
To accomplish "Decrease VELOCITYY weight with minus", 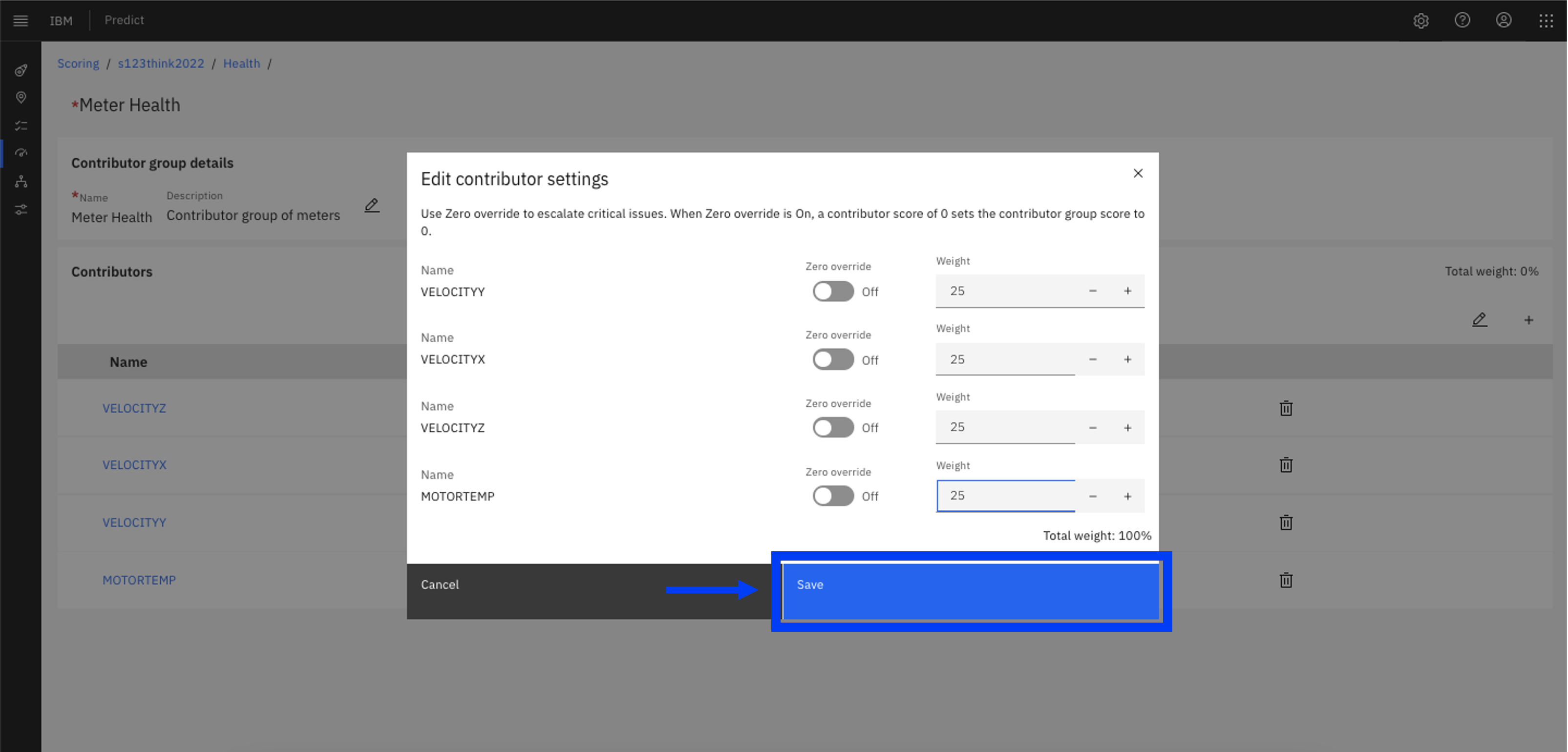I will (1093, 291).
